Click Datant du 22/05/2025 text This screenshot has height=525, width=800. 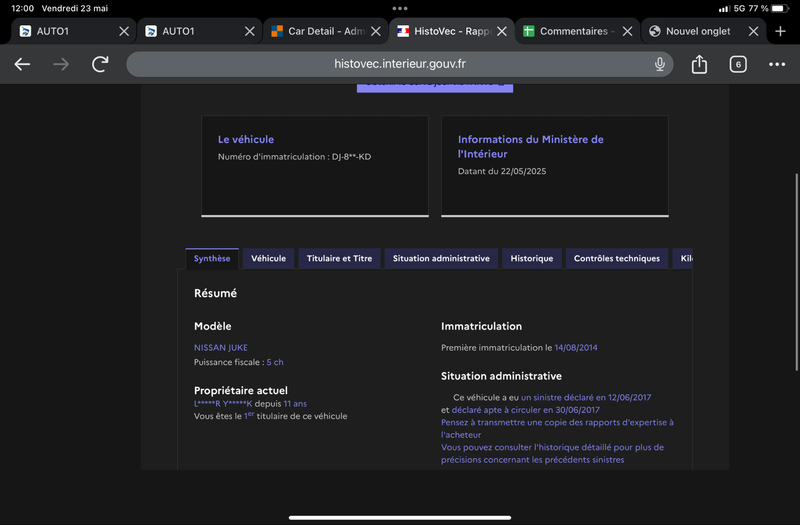tap(502, 171)
